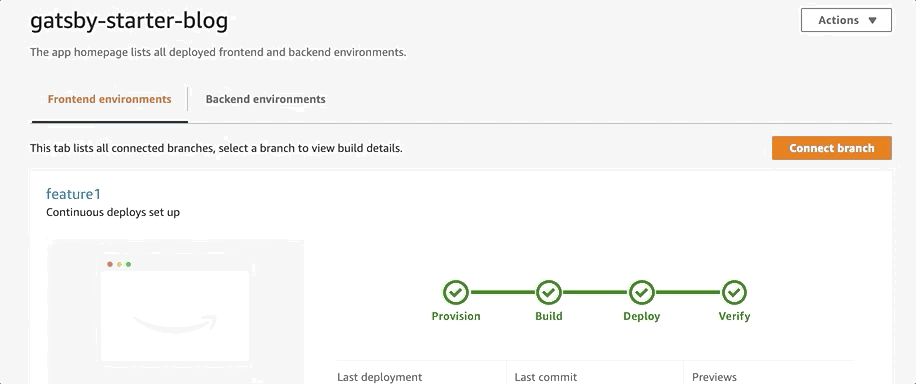Viewport: 916px width, 384px height.
Task: Click the site preview thumbnail
Action: (175, 311)
